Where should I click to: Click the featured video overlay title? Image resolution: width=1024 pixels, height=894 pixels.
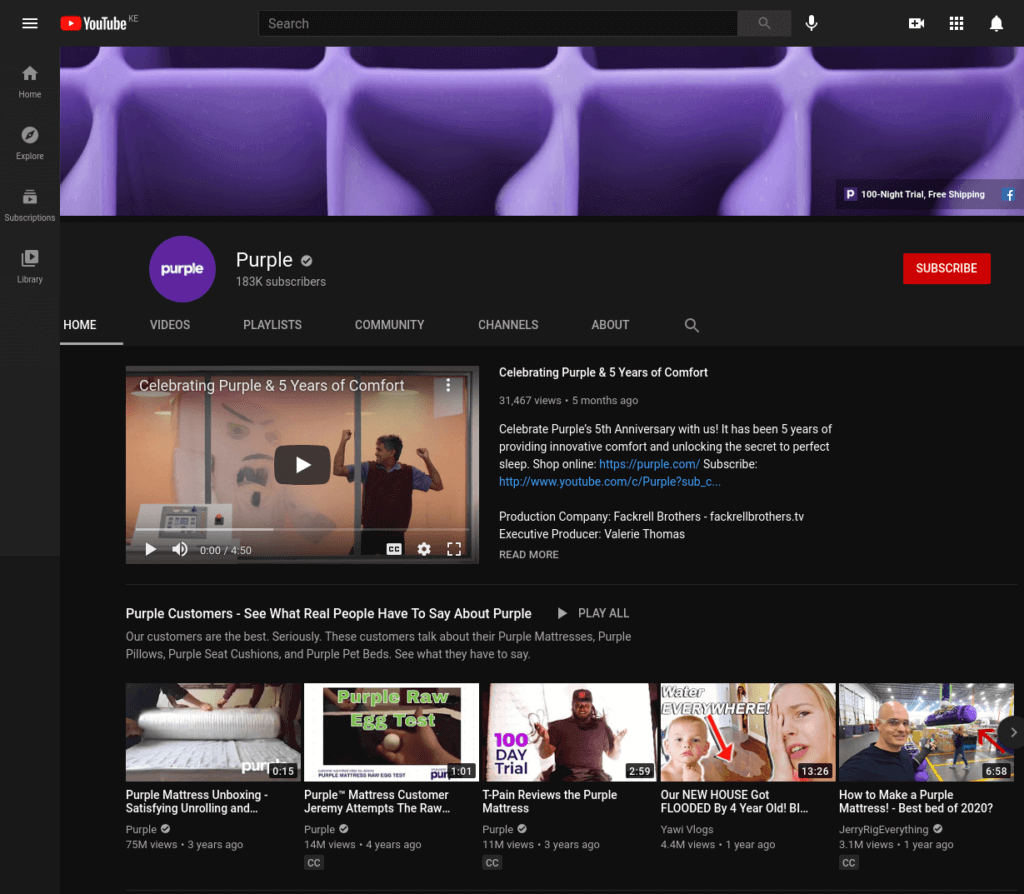[272, 385]
